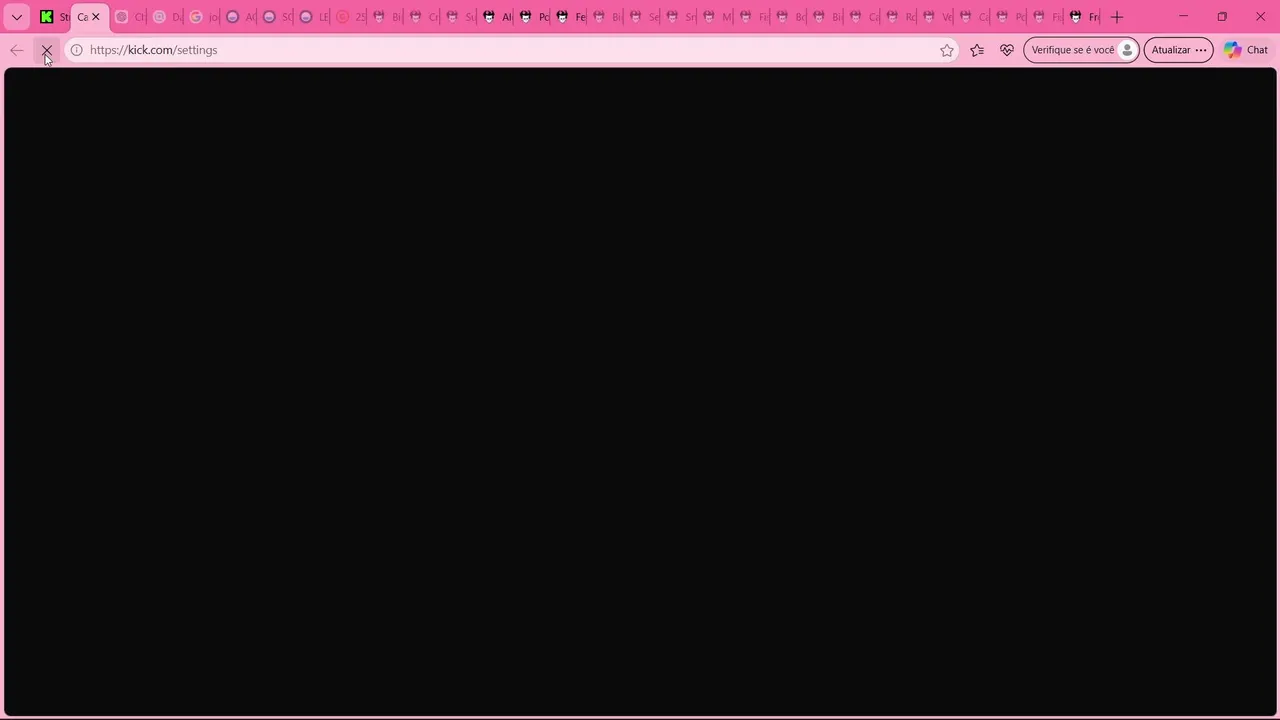Switch to the 'Fe' tab
The width and height of the screenshot is (1280, 720).
[571, 17]
